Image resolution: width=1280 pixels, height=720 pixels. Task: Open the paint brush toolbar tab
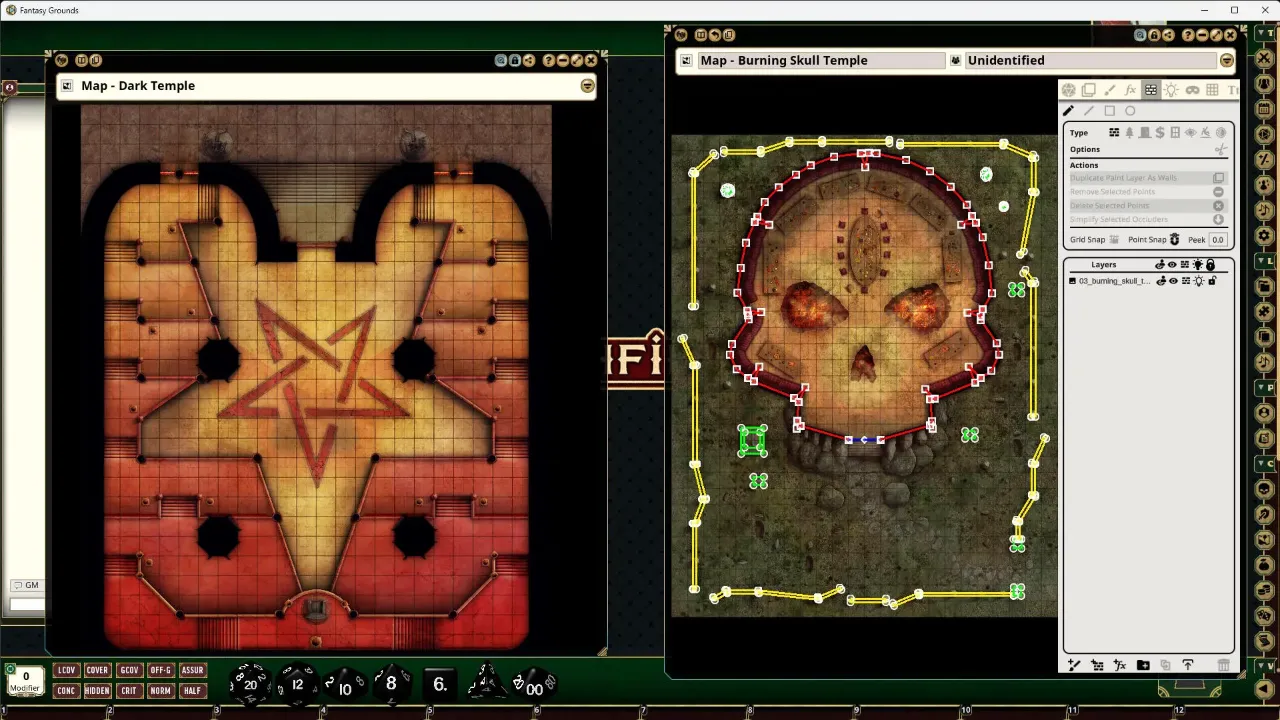click(1110, 90)
